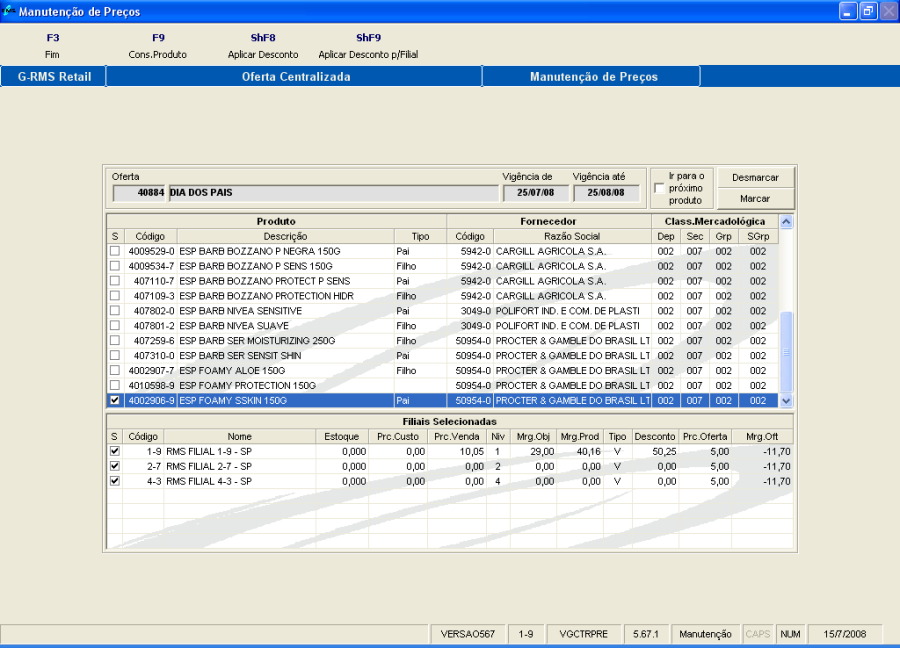Click ShF8 Aplicar Desconto
This screenshot has height=648, width=900.
coord(263,46)
